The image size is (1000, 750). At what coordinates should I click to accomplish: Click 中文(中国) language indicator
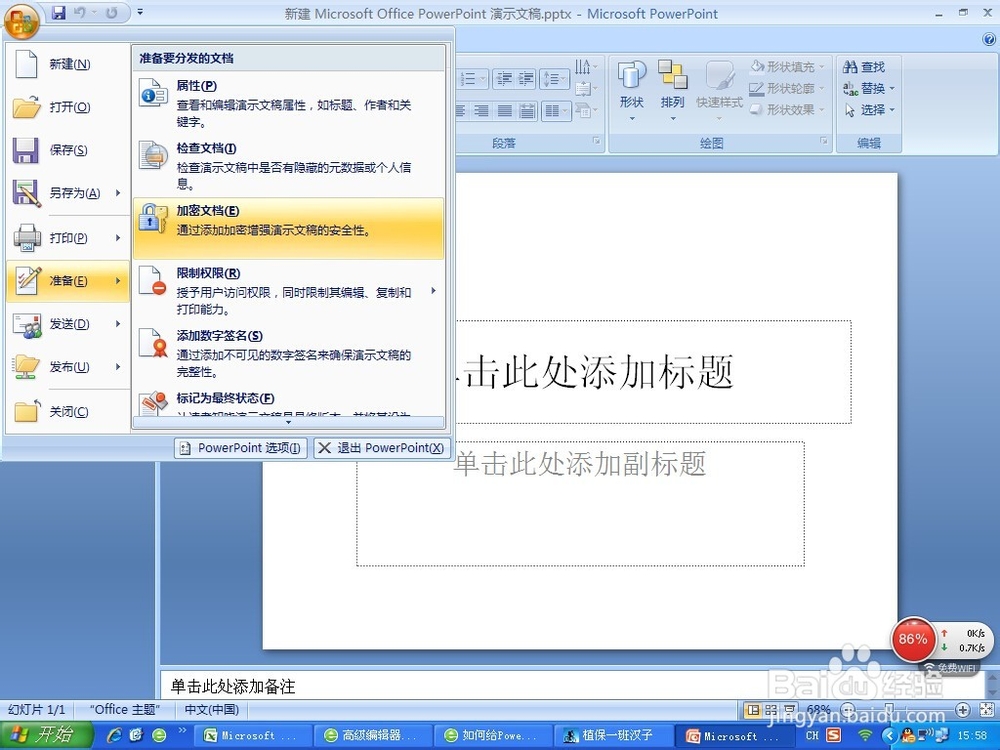tap(211, 709)
